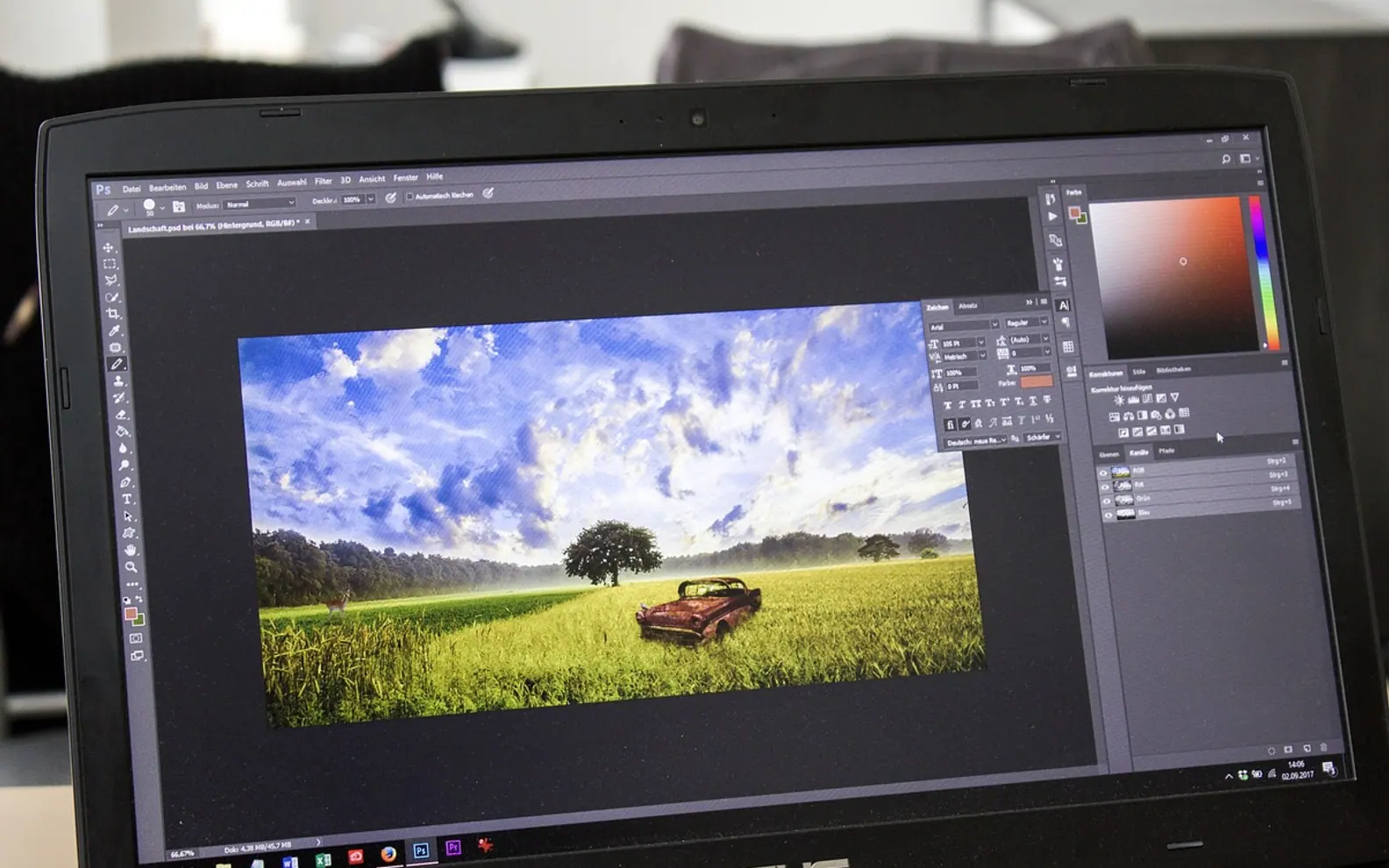Select the Eyedropper tool
Image resolution: width=1389 pixels, height=868 pixels.
114,331
